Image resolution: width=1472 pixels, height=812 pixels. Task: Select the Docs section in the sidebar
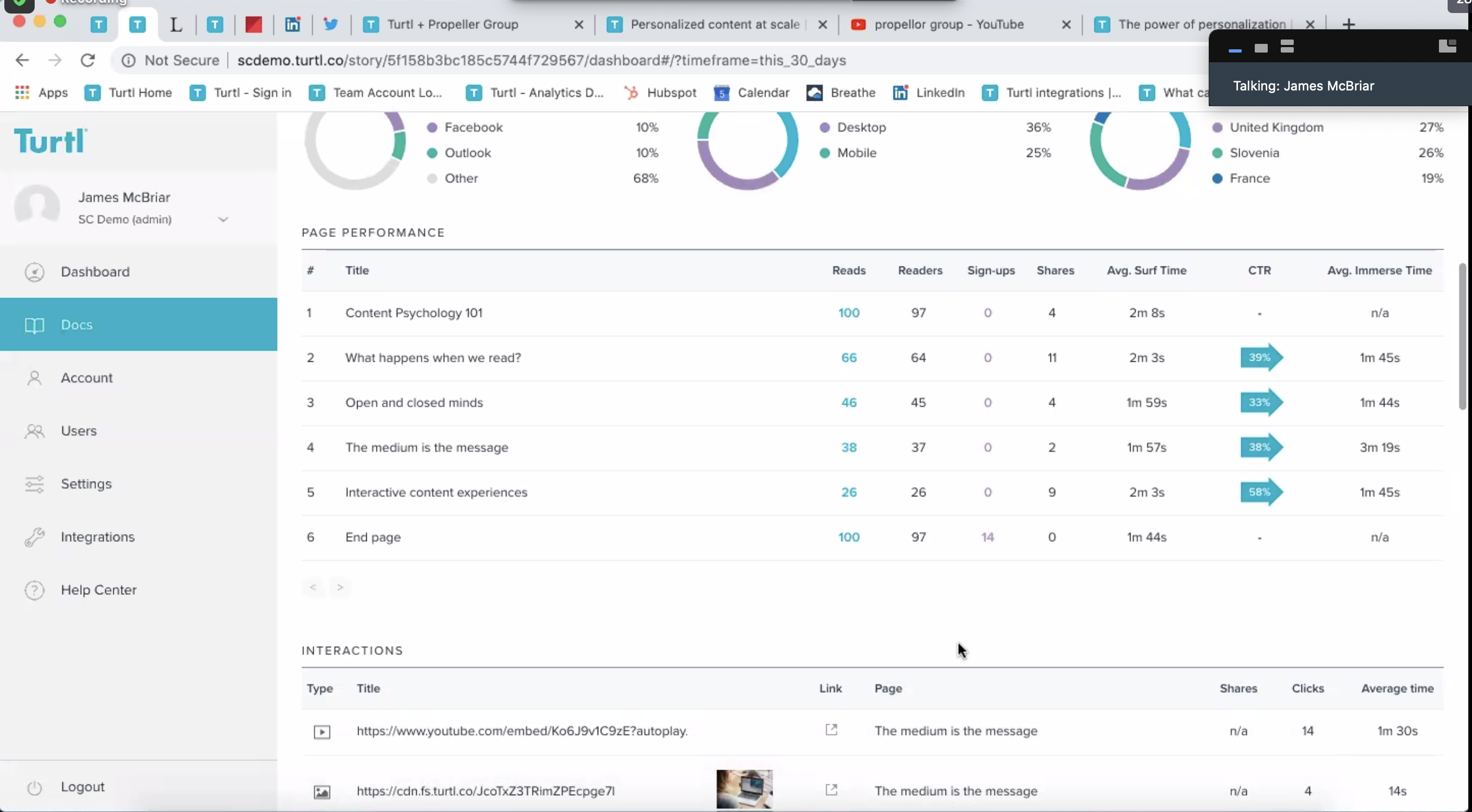point(76,324)
